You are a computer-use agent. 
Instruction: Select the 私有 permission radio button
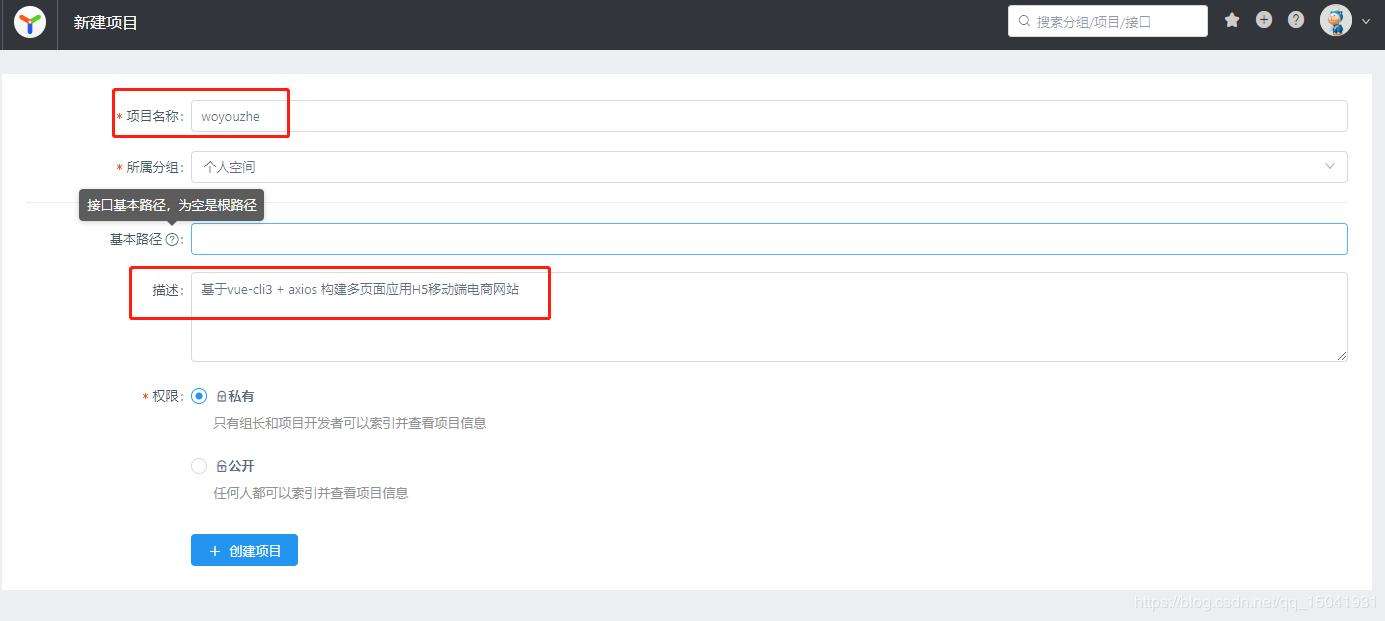coord(198,395)
